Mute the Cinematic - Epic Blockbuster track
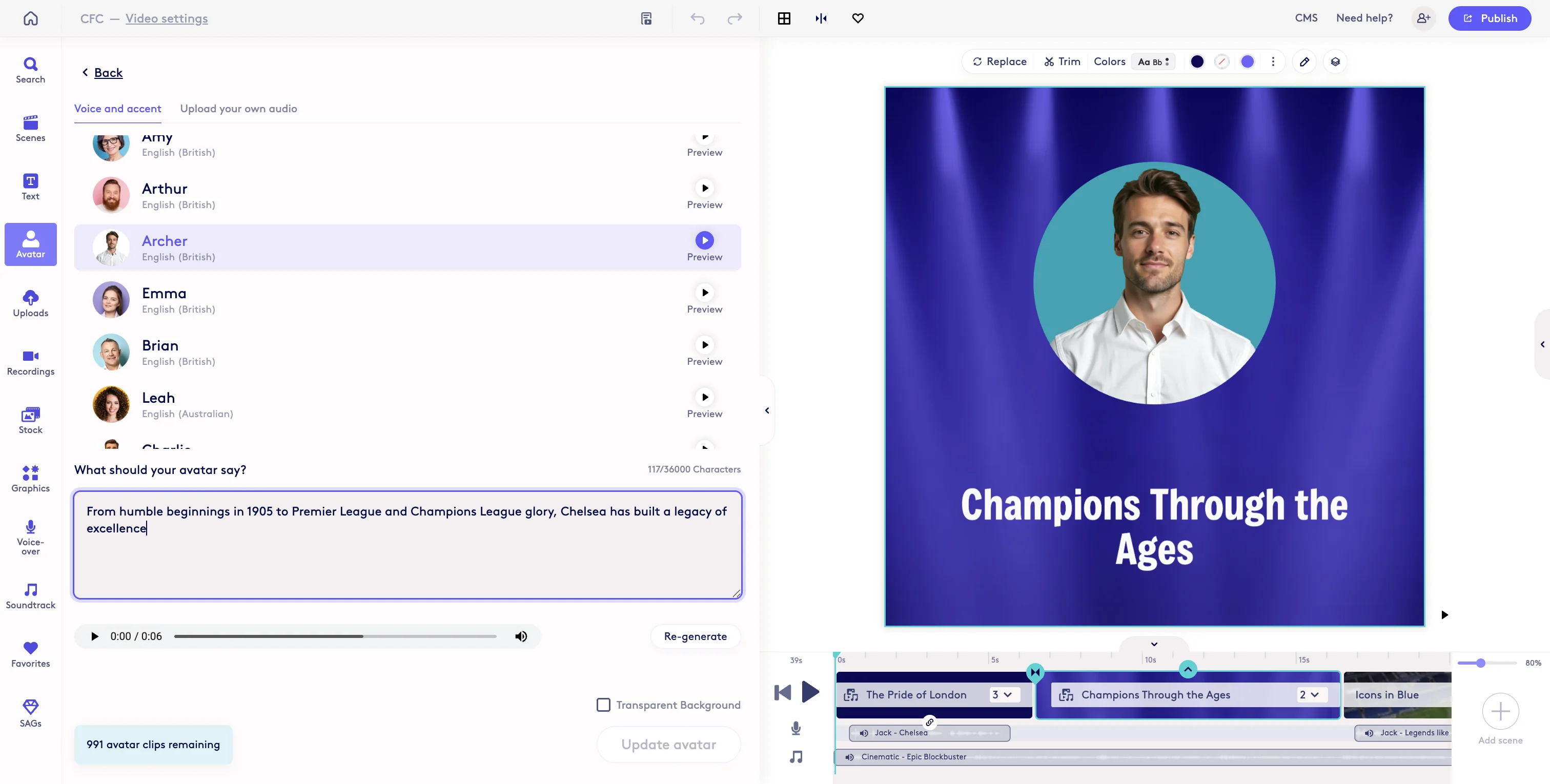Screen dimensions: 1550x784 point(849,757)
